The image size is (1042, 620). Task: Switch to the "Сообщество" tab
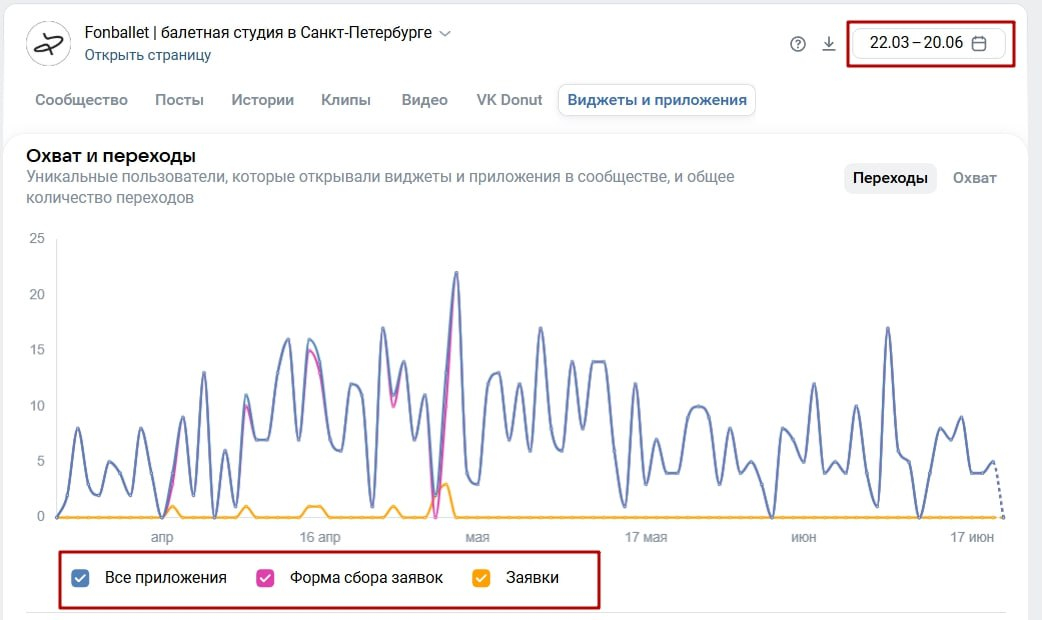click(x=81, y=100)
